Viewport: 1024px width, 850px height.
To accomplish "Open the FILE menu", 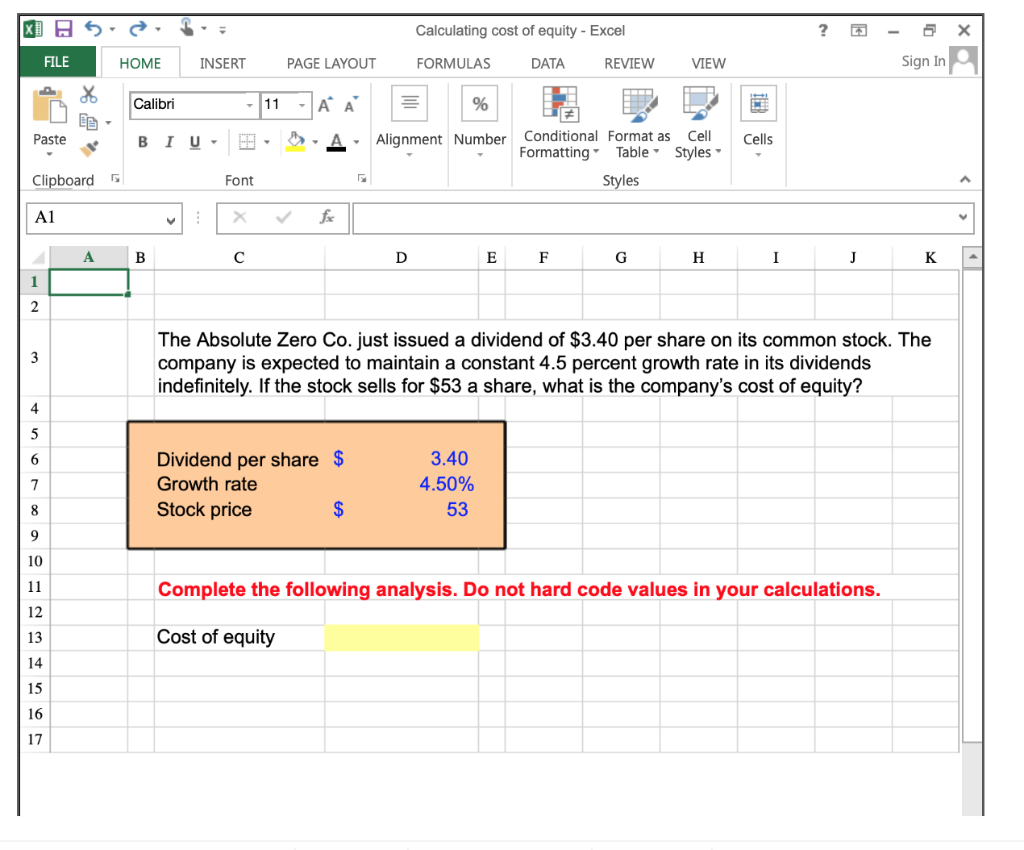I will [56, 61].
